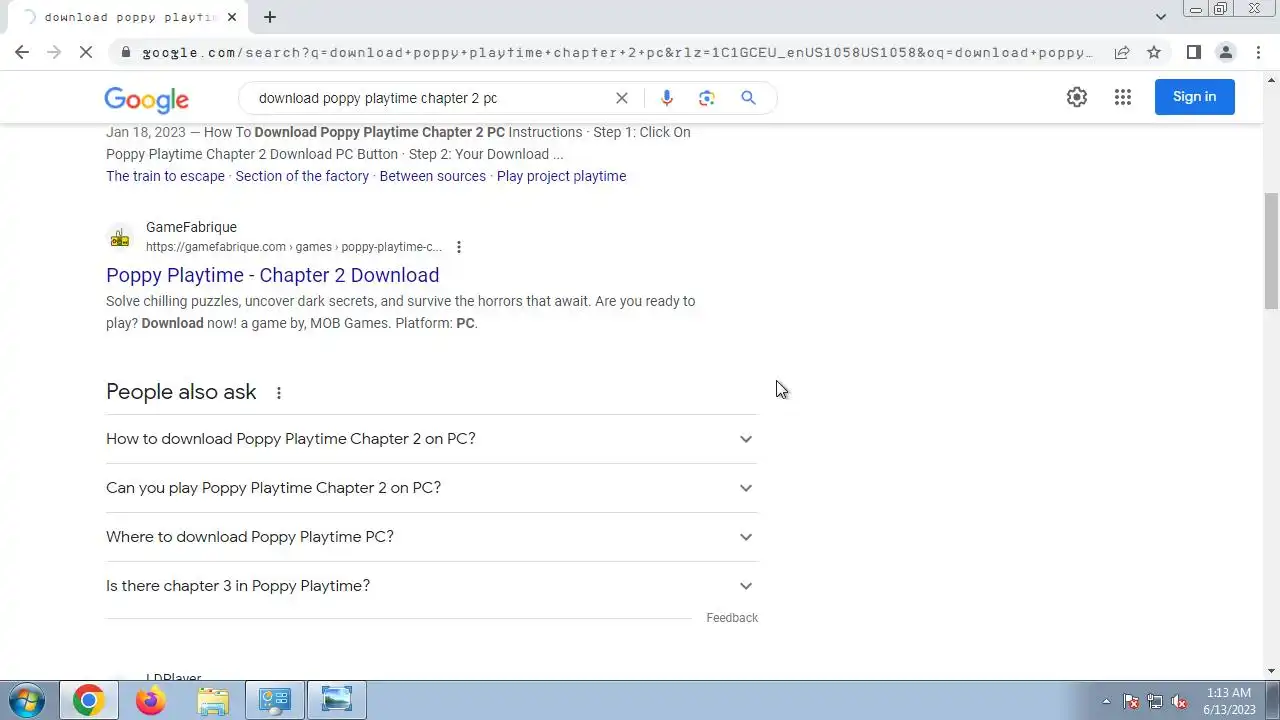
Task: Click the Action Center flag icon
Action: pyautogui.click(x=1131, y=701)
